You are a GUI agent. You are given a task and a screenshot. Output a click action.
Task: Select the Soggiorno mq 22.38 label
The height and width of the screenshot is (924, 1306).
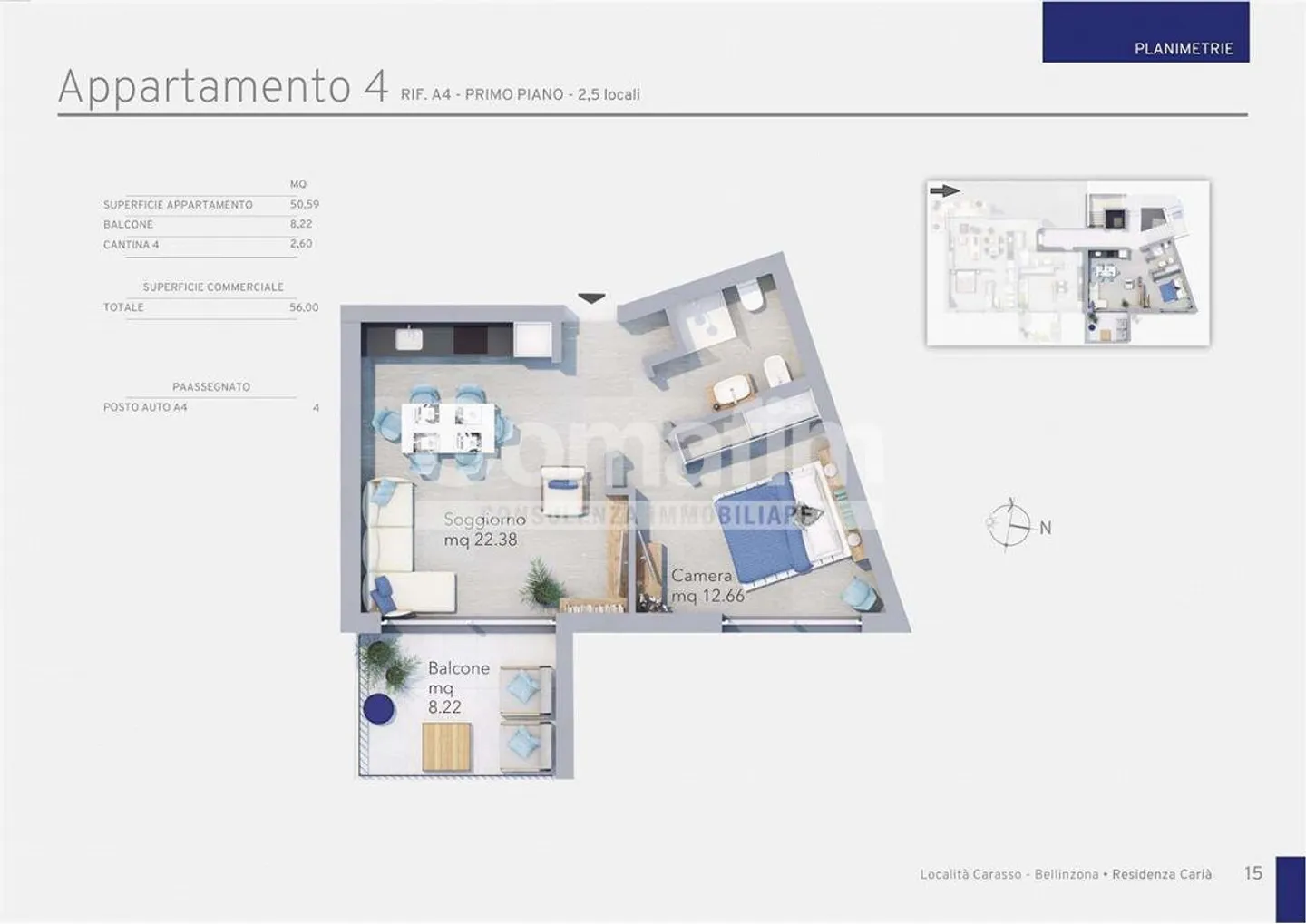[483, 530]
